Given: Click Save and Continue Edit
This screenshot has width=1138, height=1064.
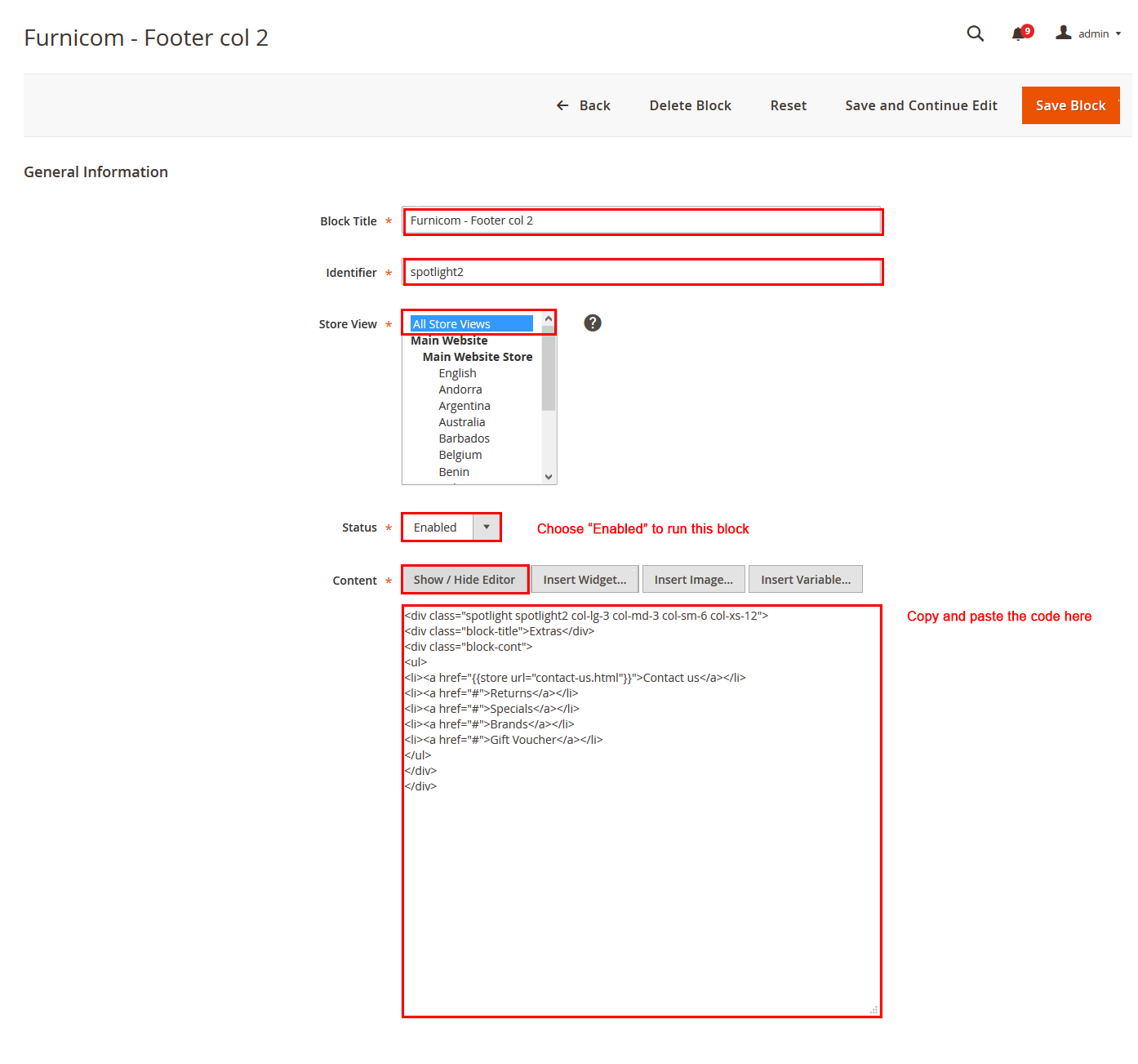Looking at the screenshot, I should (x=921, y=105).
